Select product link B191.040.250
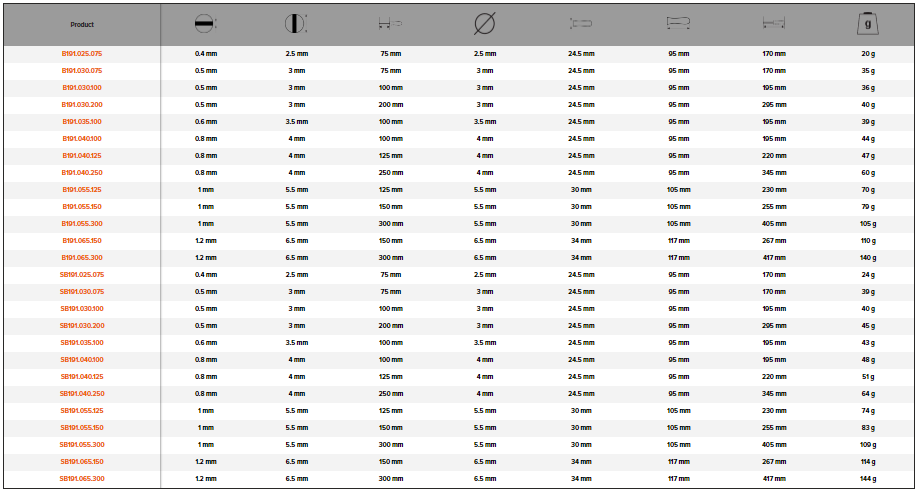918x493 pixels. point(82,173)
